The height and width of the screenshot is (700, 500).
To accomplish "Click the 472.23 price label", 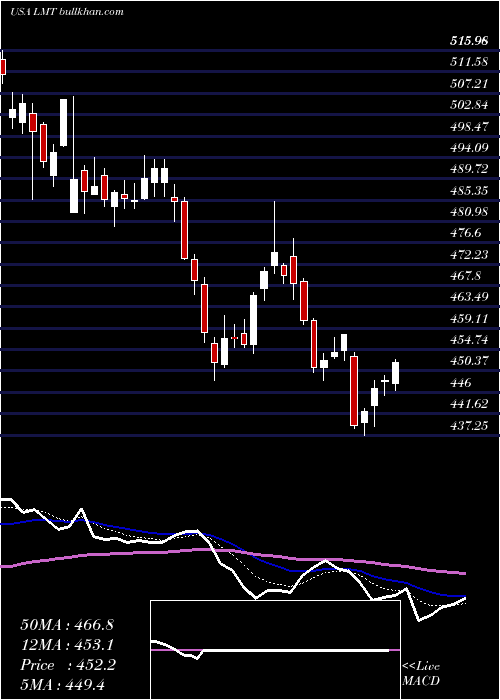I will [468, 254].
